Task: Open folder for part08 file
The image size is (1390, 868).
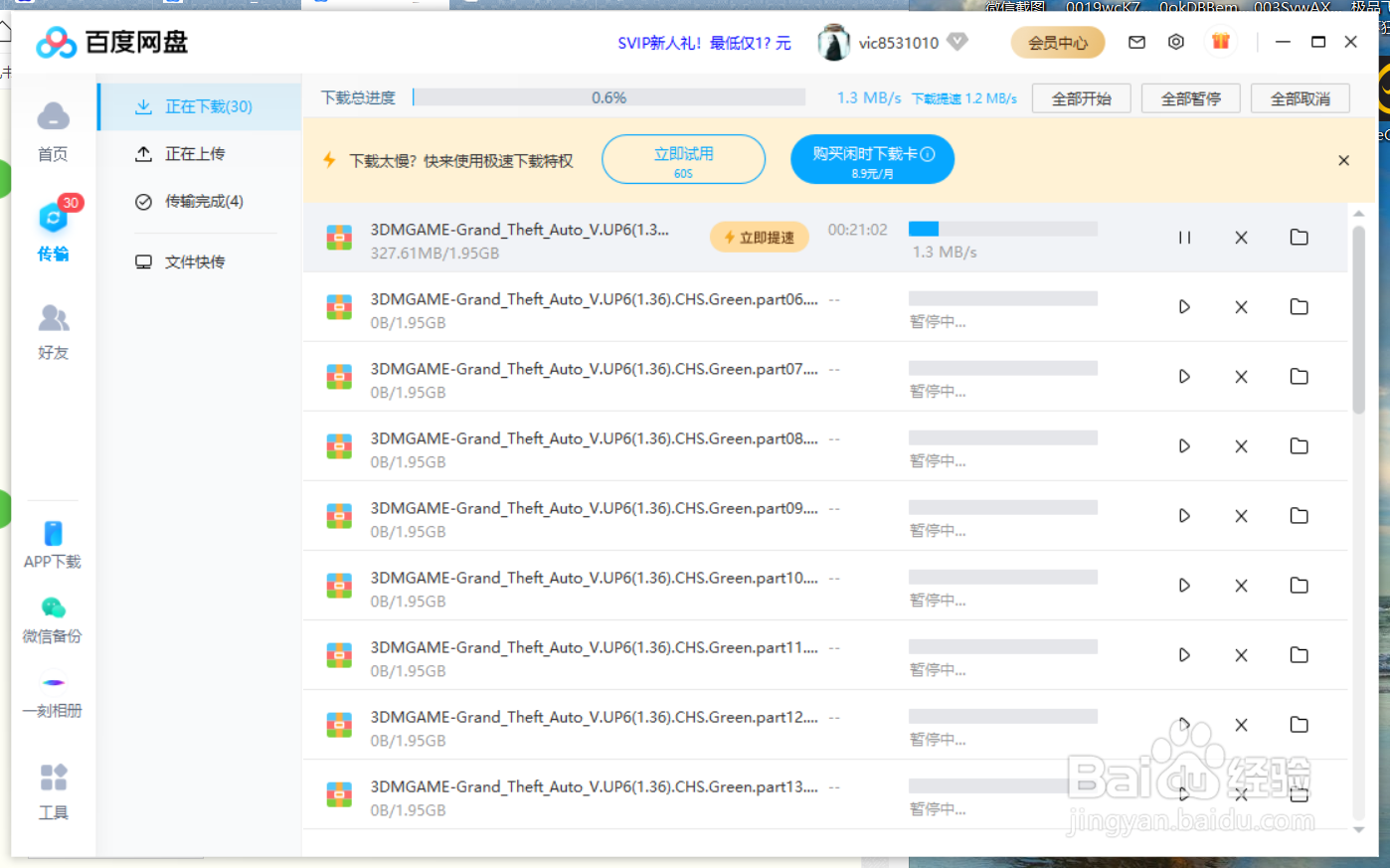Action: [x=1299, y=445]
